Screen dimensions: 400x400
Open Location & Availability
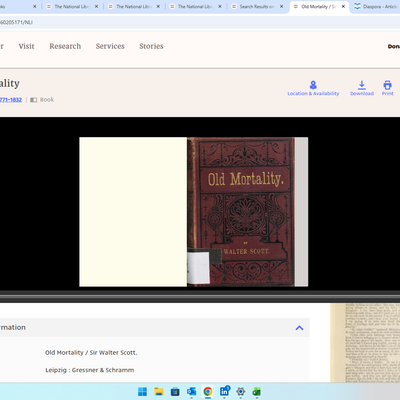(x=313, y=88)
